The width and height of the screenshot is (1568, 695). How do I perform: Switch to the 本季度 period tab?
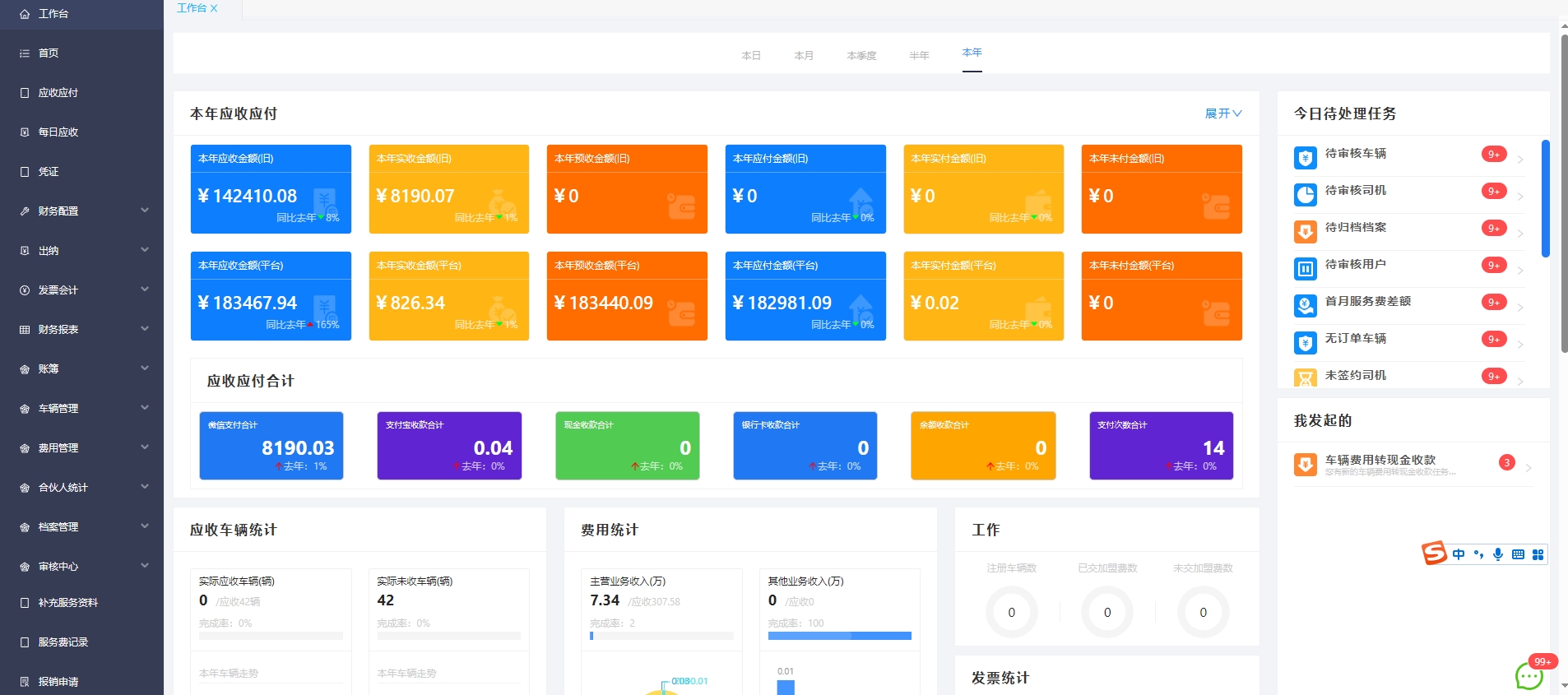(x=861, y=56)
